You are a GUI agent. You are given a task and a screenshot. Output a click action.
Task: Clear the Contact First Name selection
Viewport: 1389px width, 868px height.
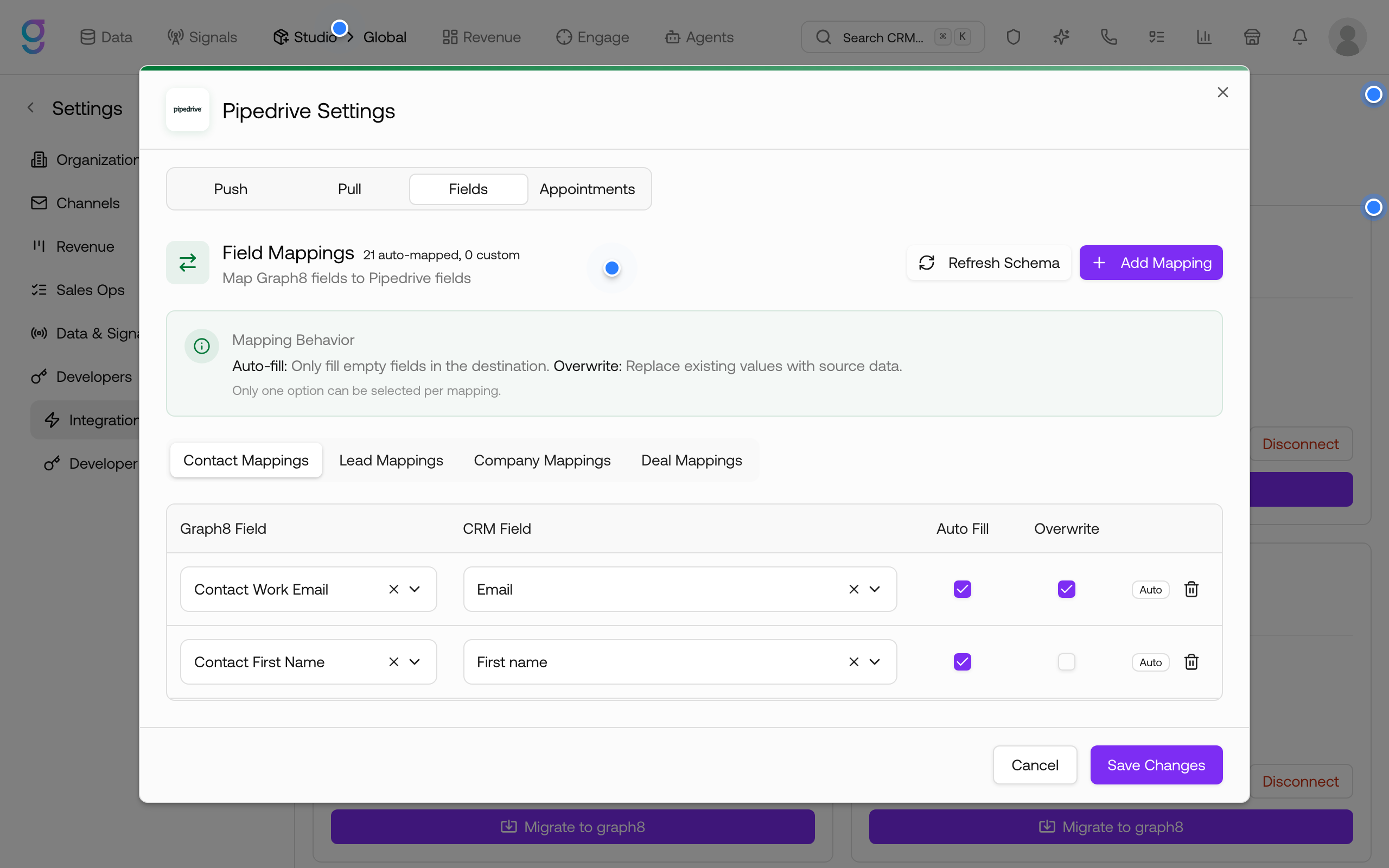tap(394, 662)
